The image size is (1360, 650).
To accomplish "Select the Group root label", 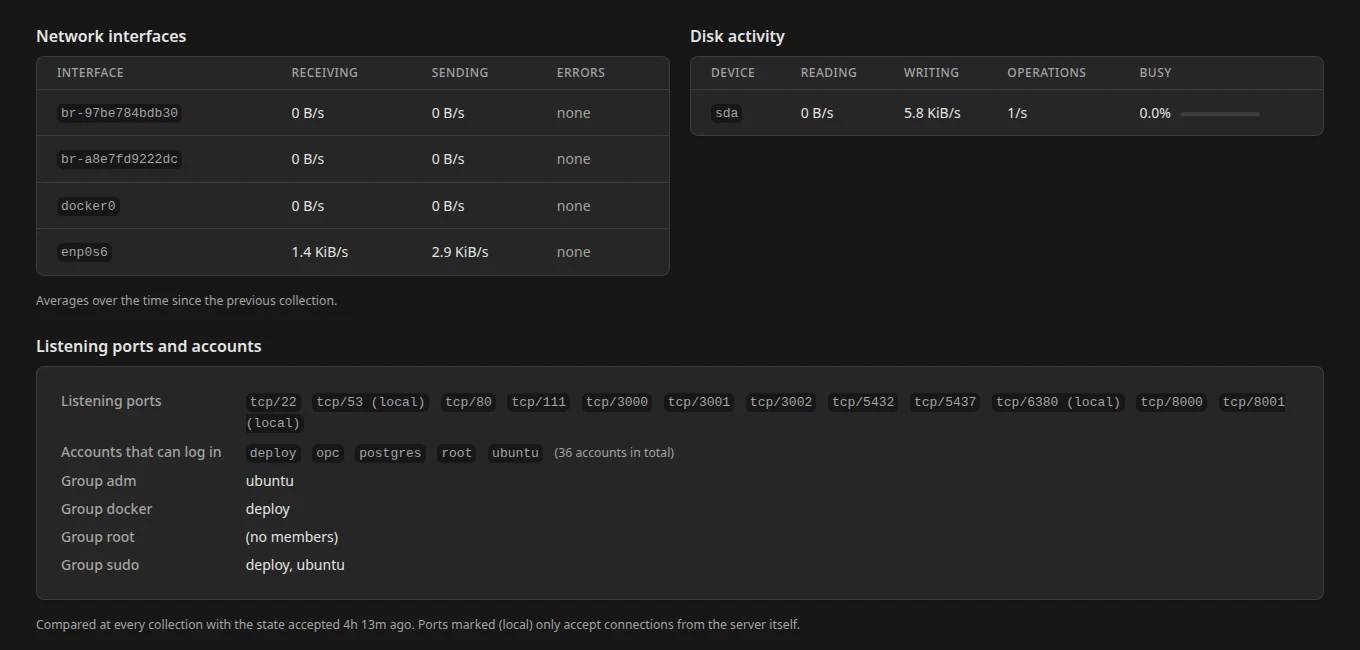I will pos(98,537).
